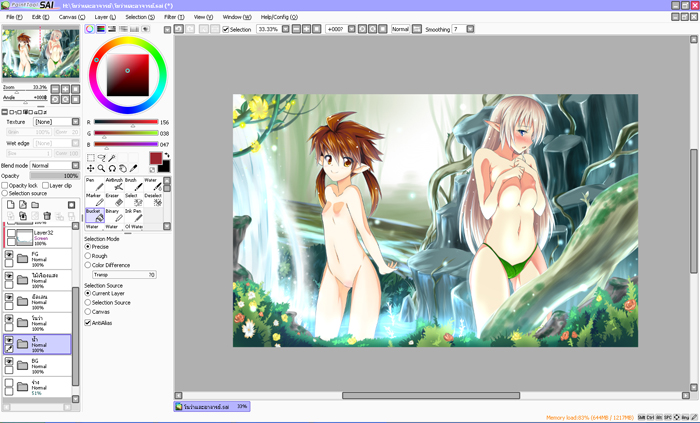The height and width of the screenshot is (423, 700).
Task: Show the color wheel panel
Action: tap(90, 29)
